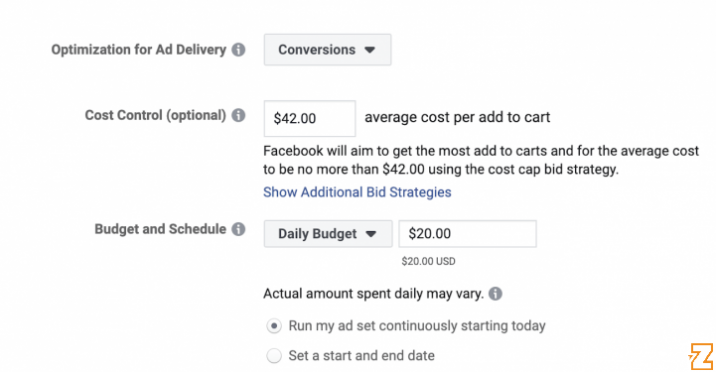The height and width of the screenshot is (372, 716).
Task: Select Run my ad set continuously option
Action: click(x=274, y=326)
